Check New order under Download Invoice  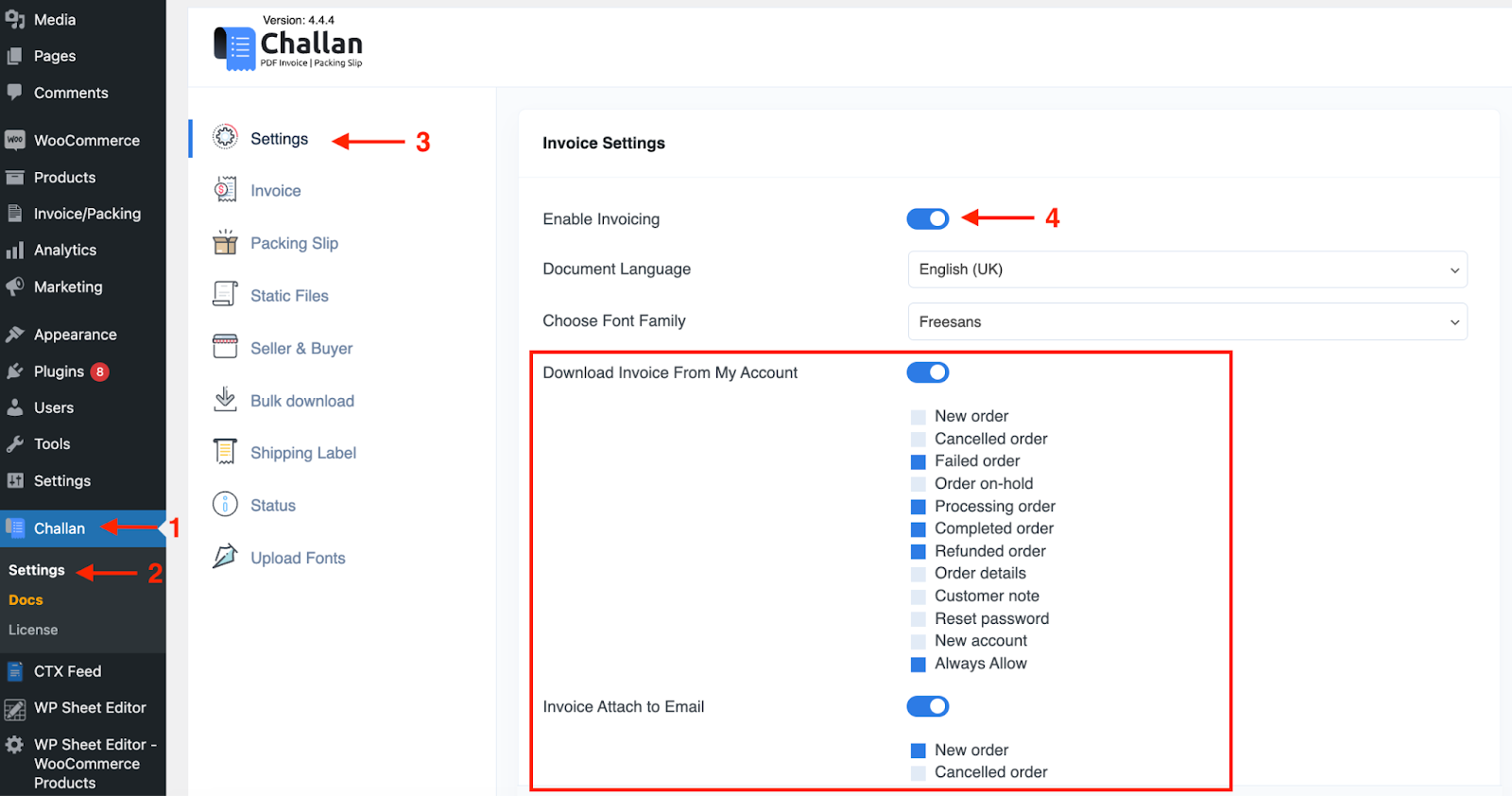pos(918,417)
